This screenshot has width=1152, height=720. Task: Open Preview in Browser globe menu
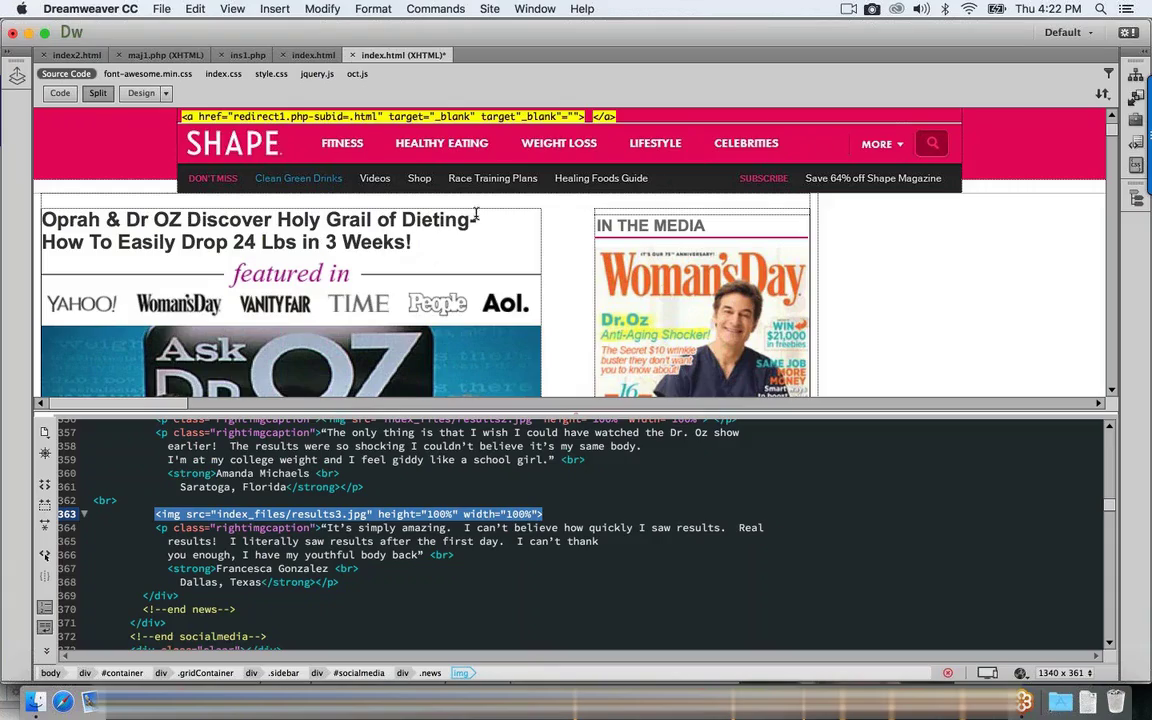pos(1020,673)
